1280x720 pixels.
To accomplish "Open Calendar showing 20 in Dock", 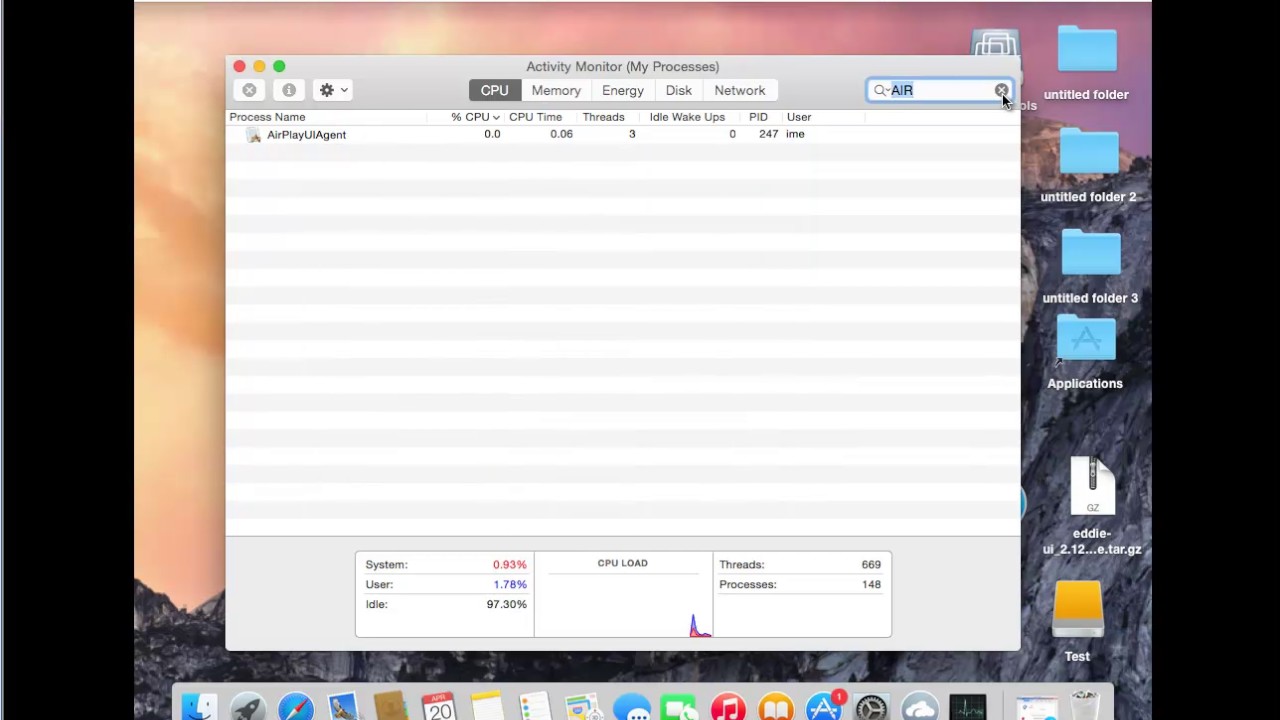I will coord(439,707).
